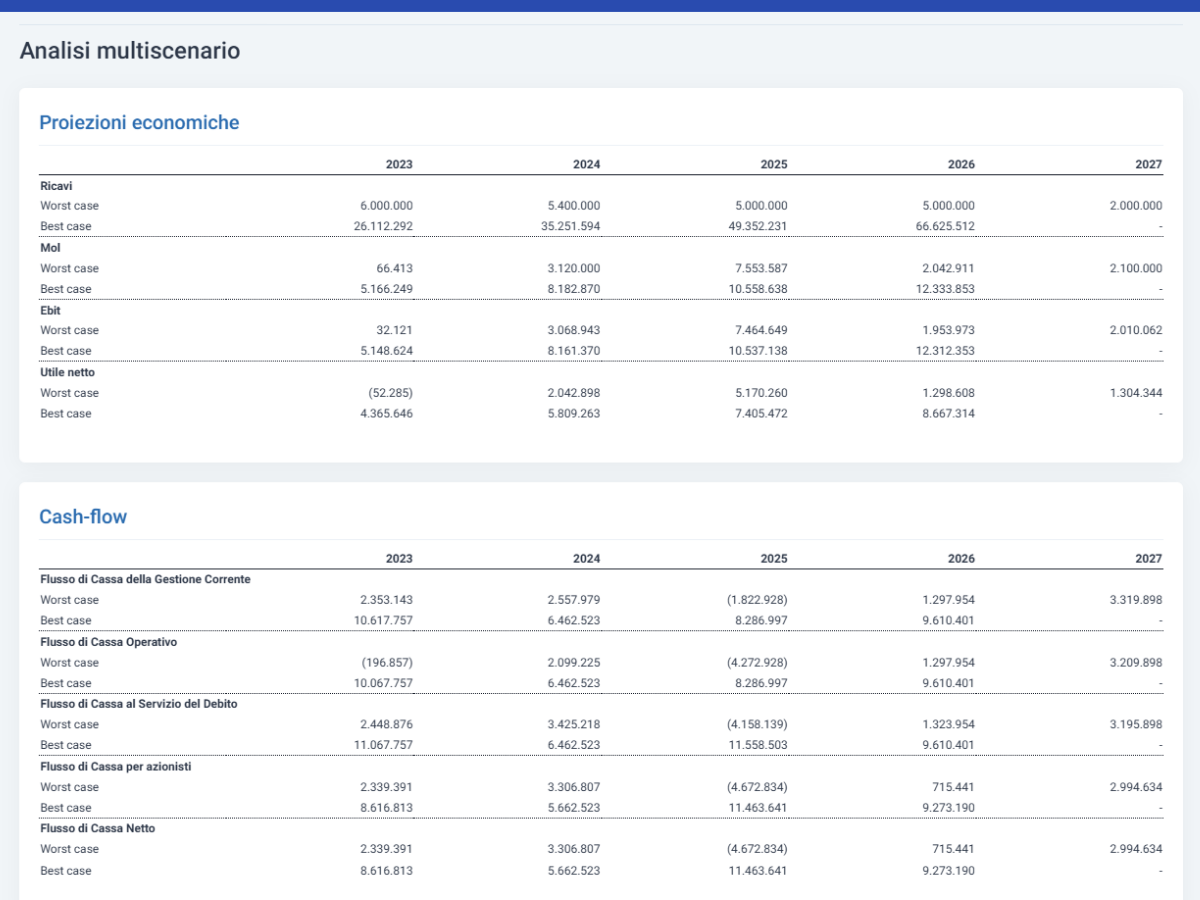Click Utile netto best case 4.365.646
The height and width of the screenshot is (900, 1200).
coord(386,413)
